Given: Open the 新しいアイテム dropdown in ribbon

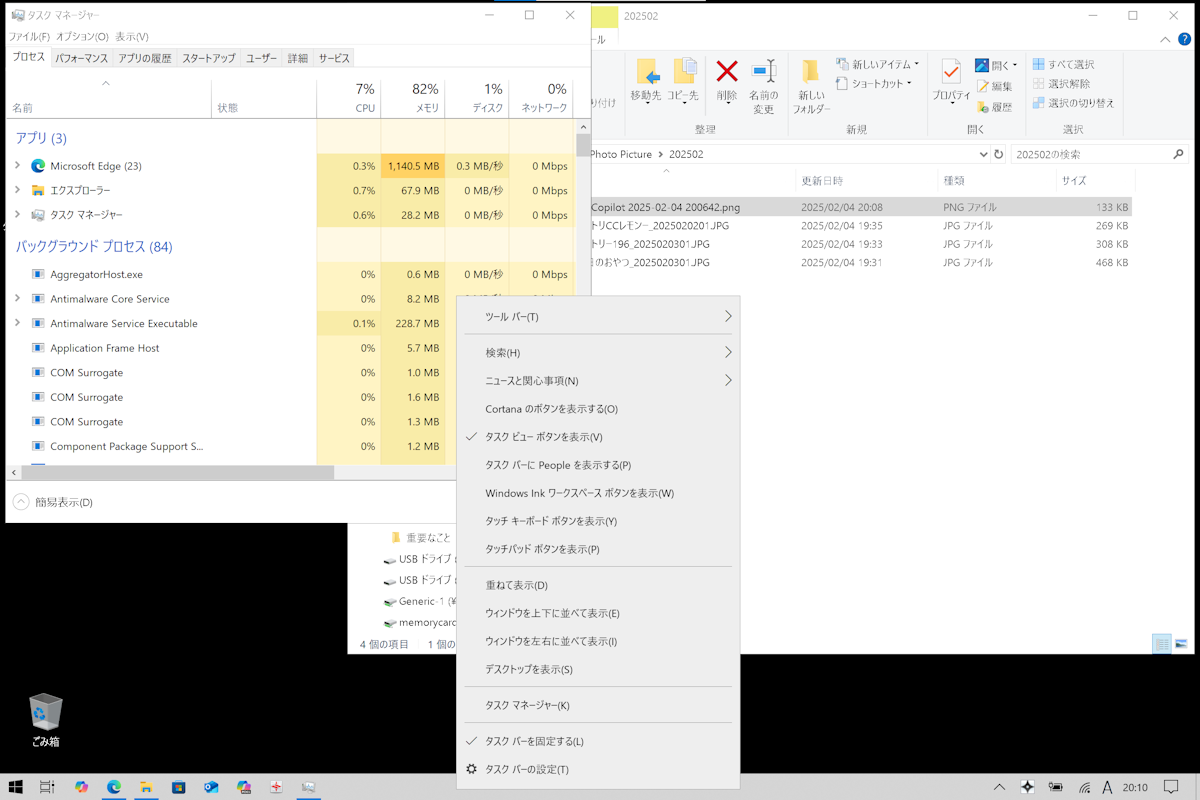Looking at the screenshot, I should click(878, 64).
